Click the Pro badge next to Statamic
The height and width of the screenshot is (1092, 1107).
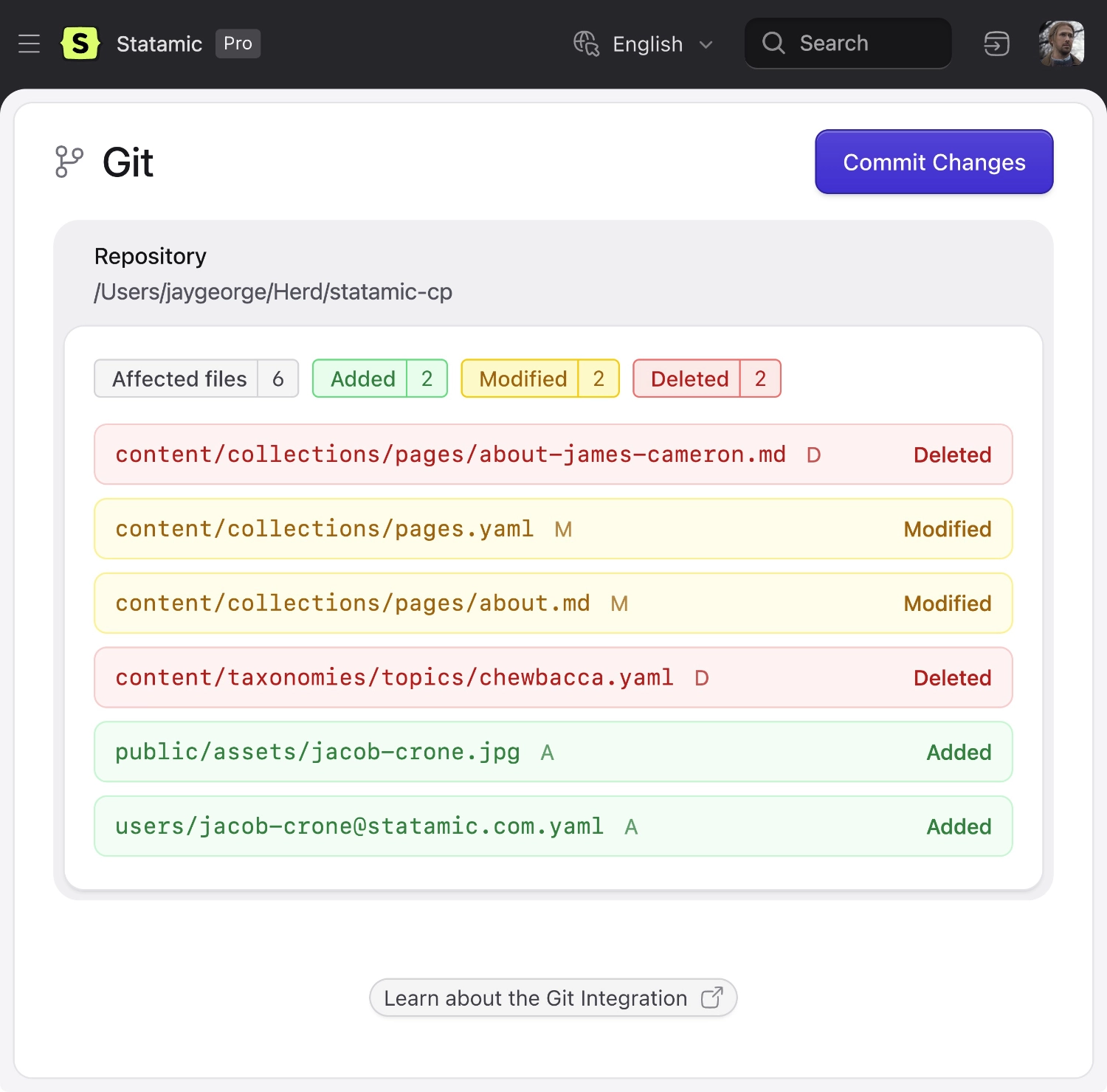coord(237,44)
